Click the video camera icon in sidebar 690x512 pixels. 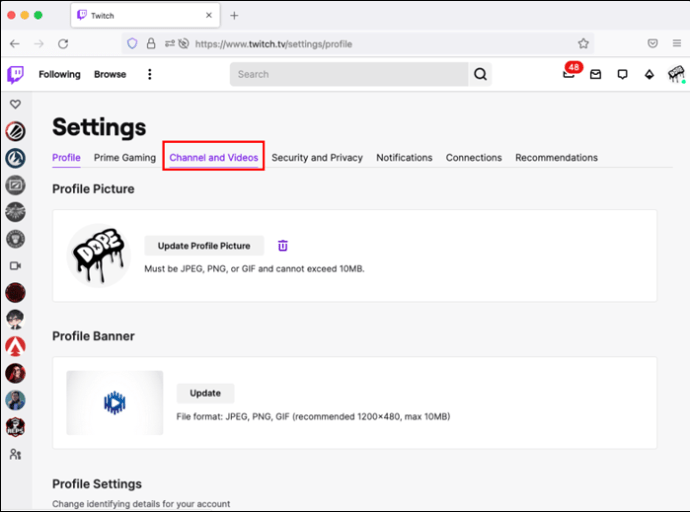tap(15, 266)
